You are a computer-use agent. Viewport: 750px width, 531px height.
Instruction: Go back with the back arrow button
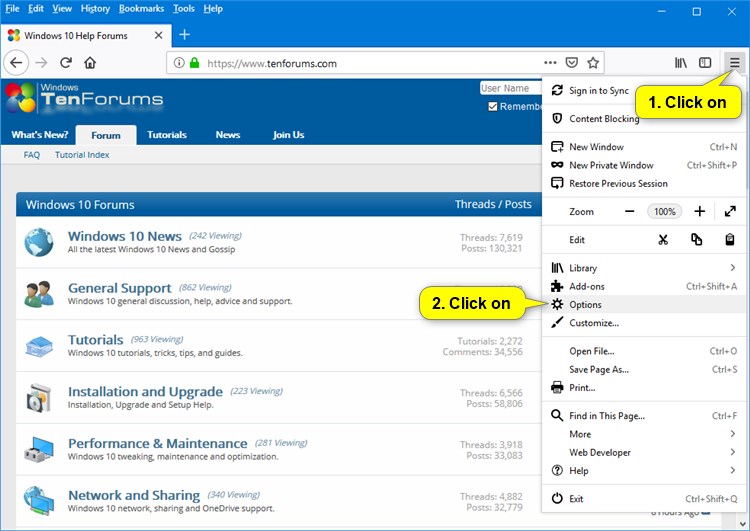pyautogui.click(x=16, y=63)
